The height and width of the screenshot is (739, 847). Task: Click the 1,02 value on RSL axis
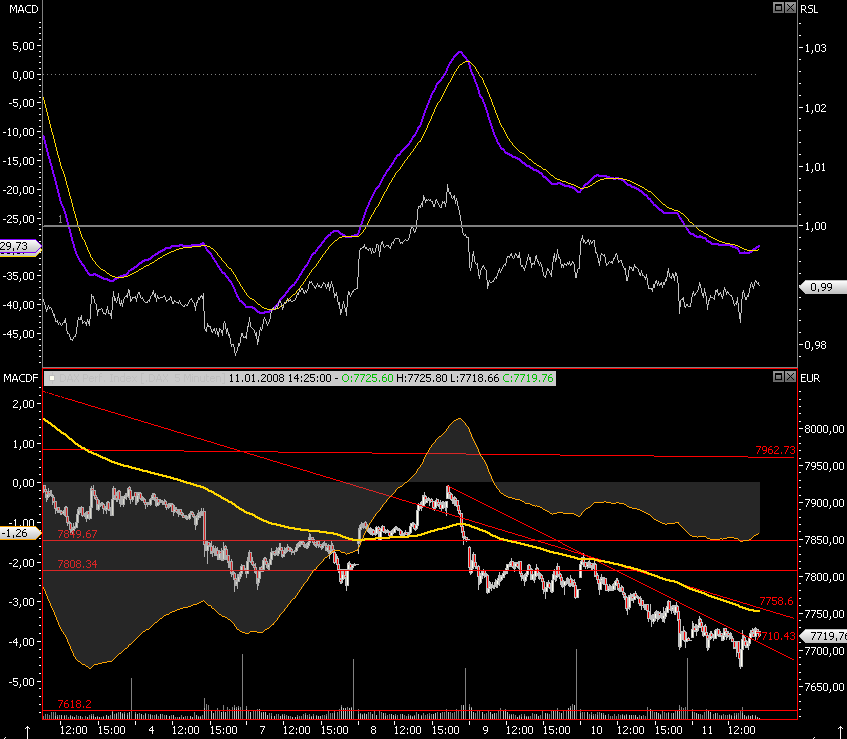[816, 108]
